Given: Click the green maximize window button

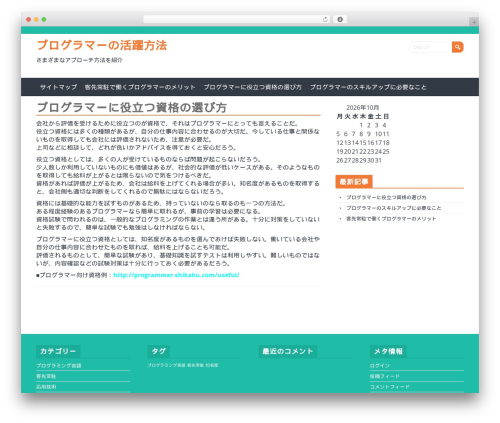Looking at the screenshot, I should pos(44,19).
